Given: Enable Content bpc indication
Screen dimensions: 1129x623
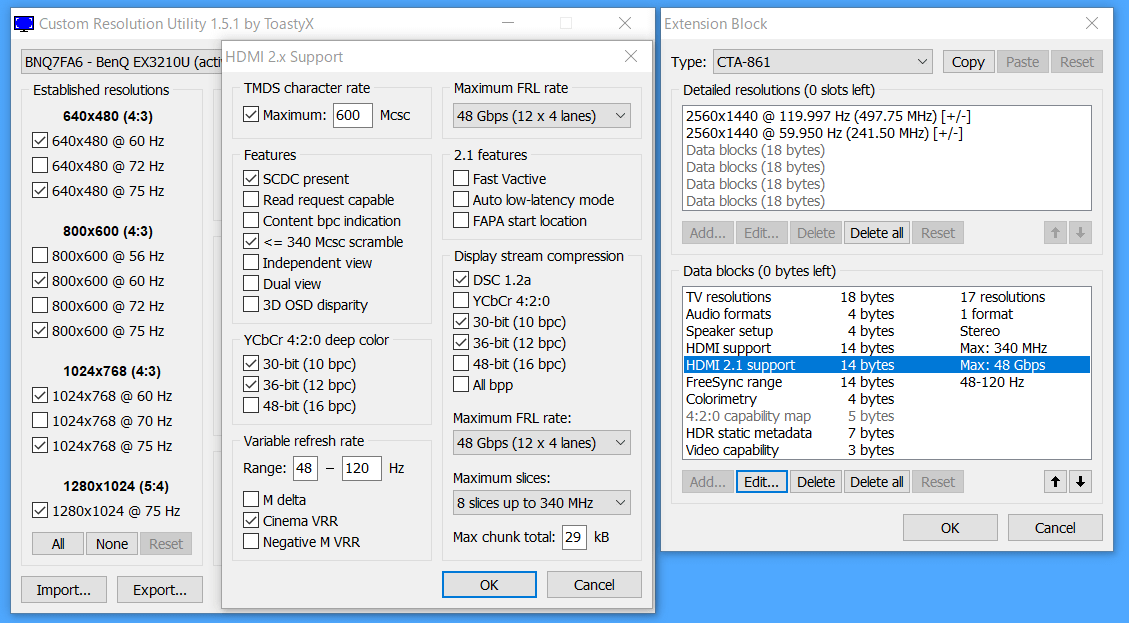Looking at the screenshot, I should coord(251,220).
